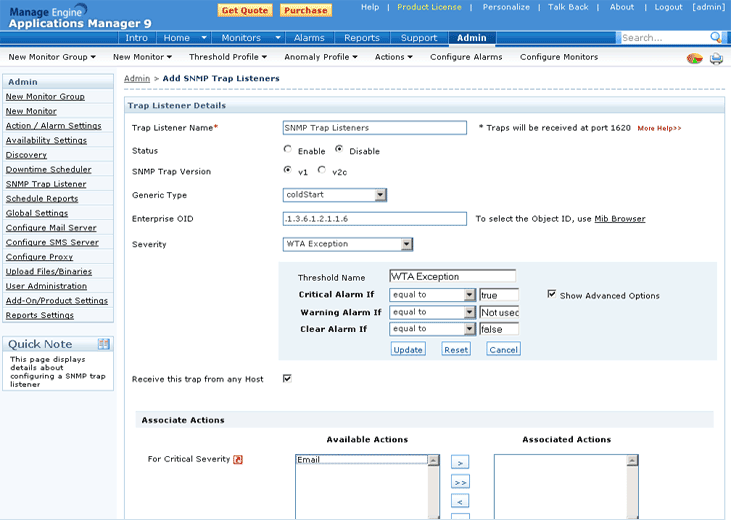Image resolution: width=731 pixels, height=520 pixels.
Task: Open Personalize in the header
Action: click(506, 7)
